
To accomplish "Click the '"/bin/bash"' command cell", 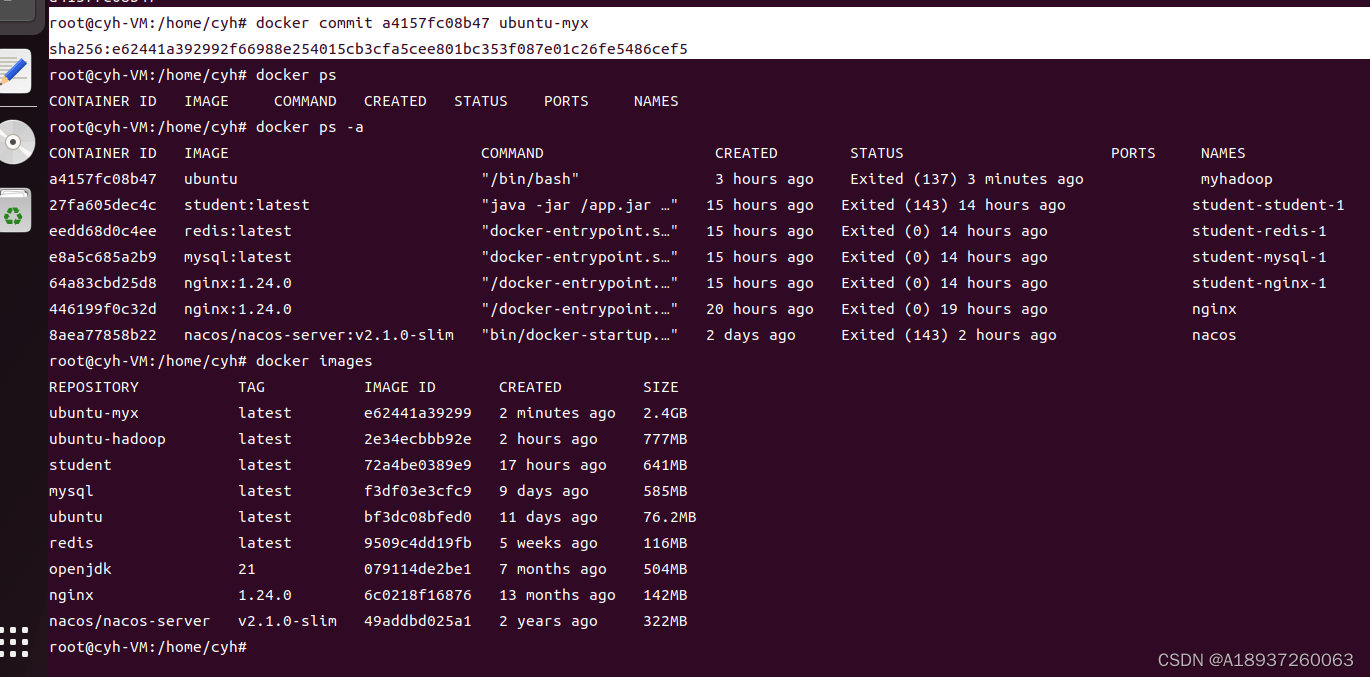I will 530,179.
